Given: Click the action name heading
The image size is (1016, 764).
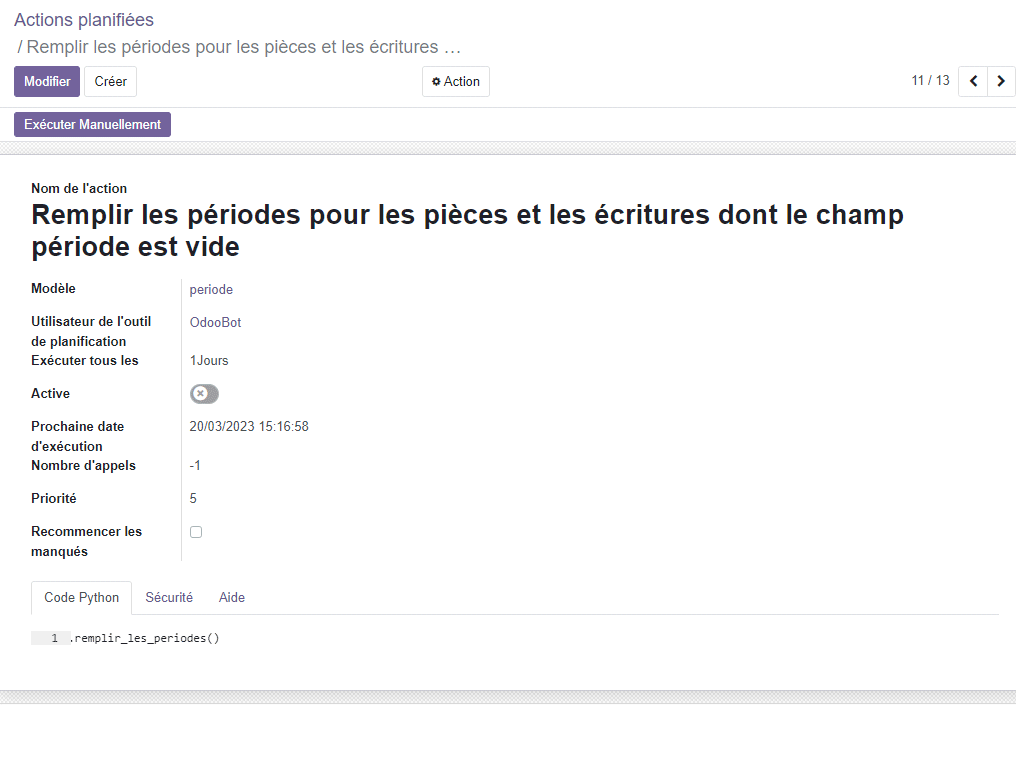Looking at the screenshot, I should tap(467, 230).
